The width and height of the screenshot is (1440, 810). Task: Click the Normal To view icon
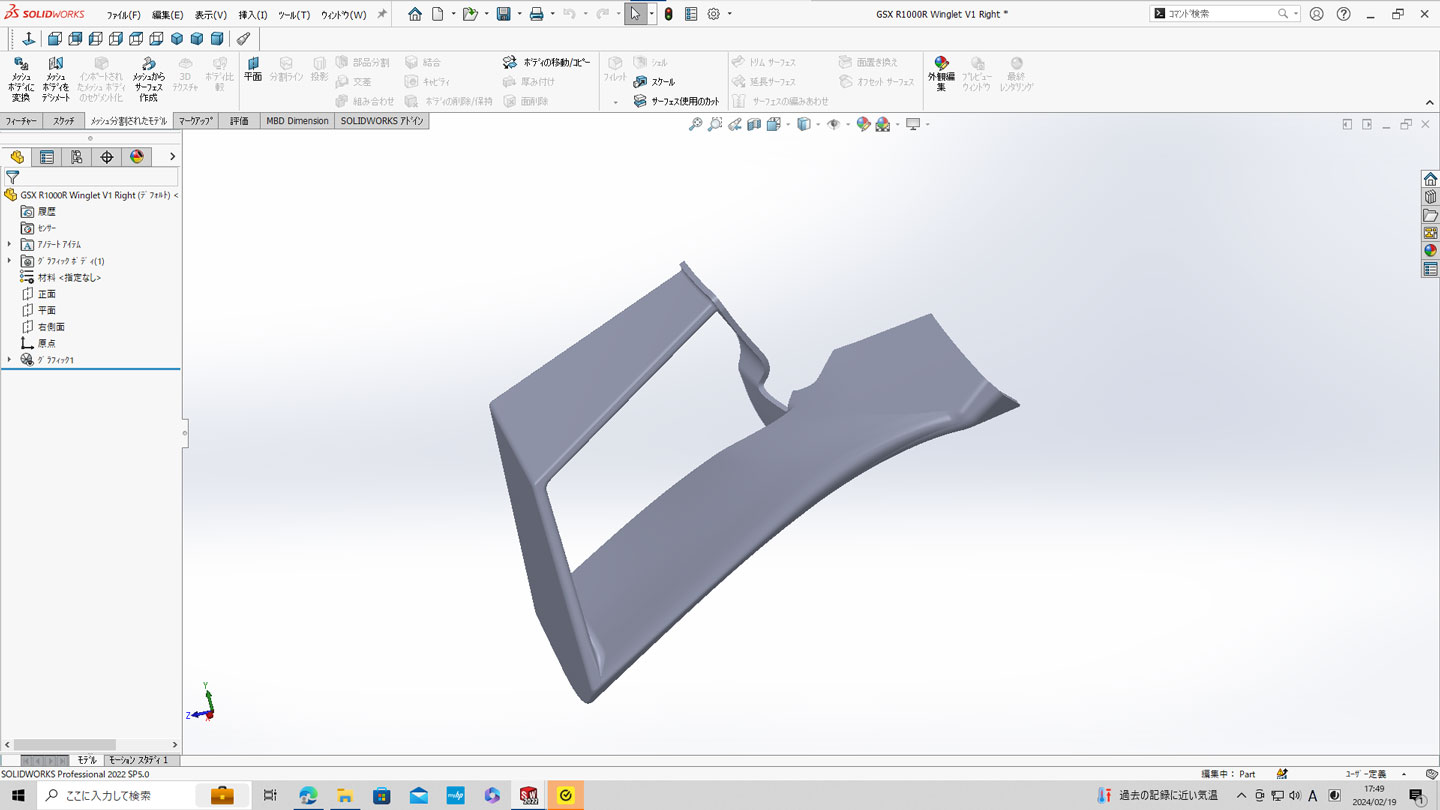[x=28, y=39]
